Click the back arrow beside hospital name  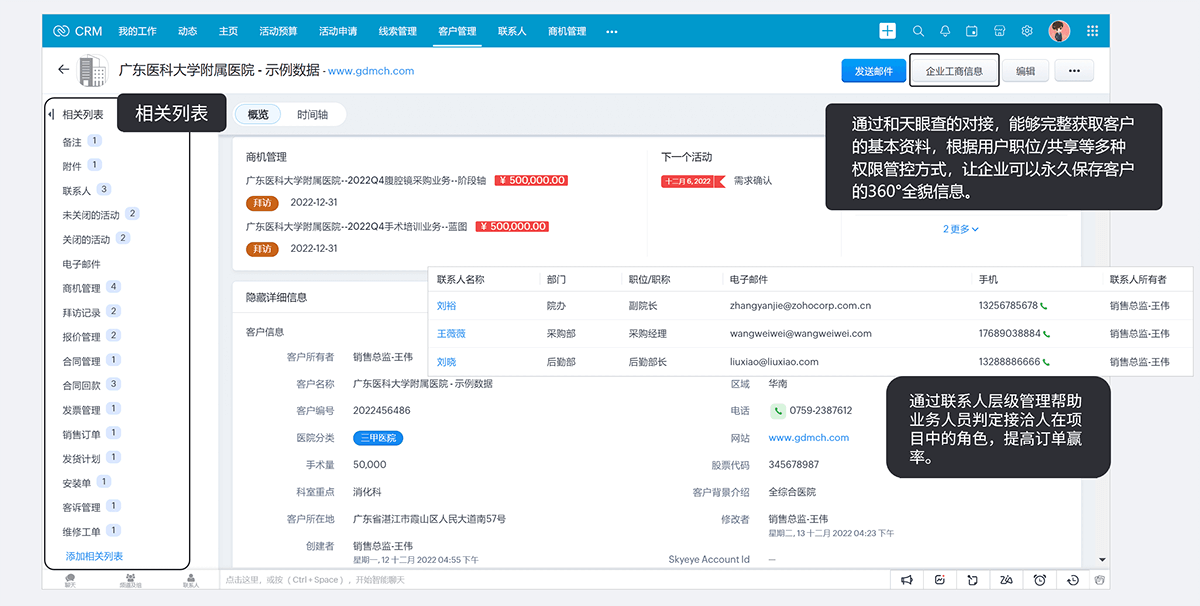point(64,70)
